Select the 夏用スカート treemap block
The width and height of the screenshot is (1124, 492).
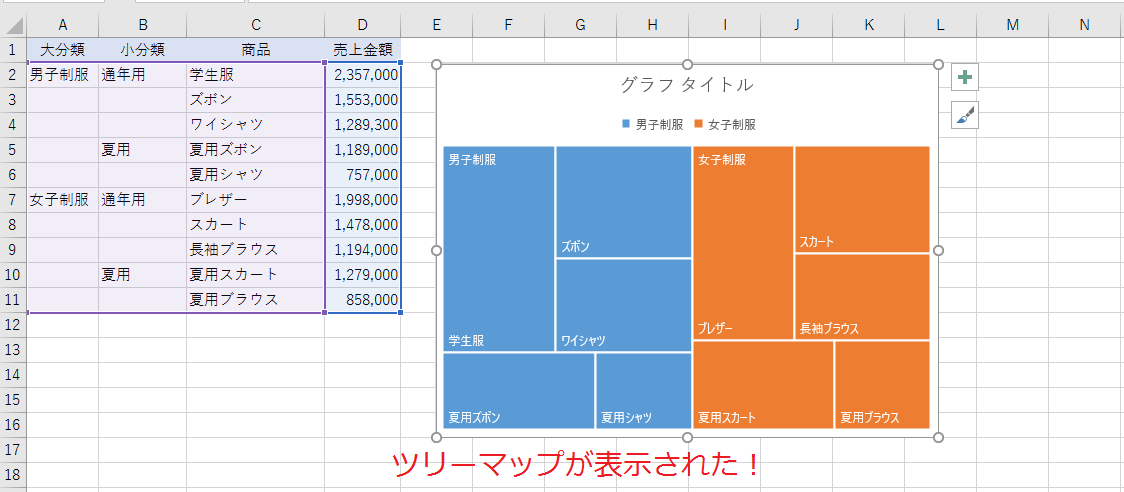[x=763, y=385]
